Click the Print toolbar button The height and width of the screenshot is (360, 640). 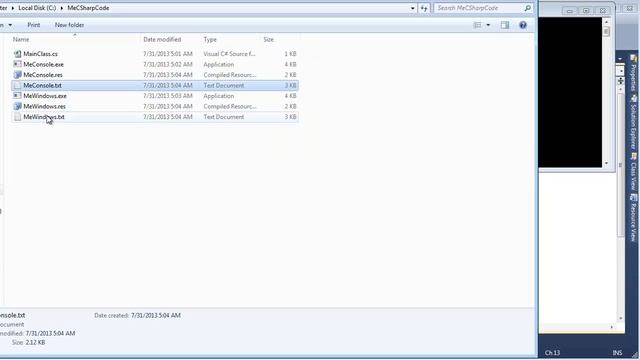click(33, 25)
